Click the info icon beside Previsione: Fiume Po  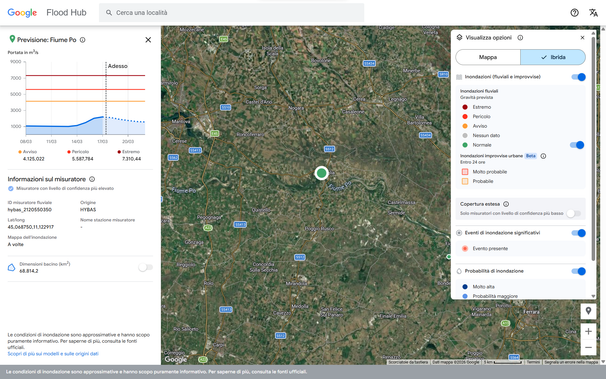(82, 40)
